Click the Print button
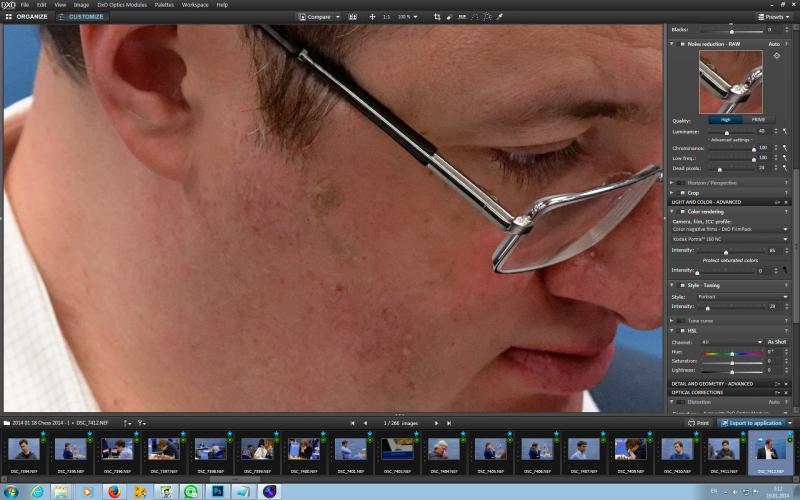Image resolution: width=800 pixels, height=500 pixels. (x=698, y=423)
